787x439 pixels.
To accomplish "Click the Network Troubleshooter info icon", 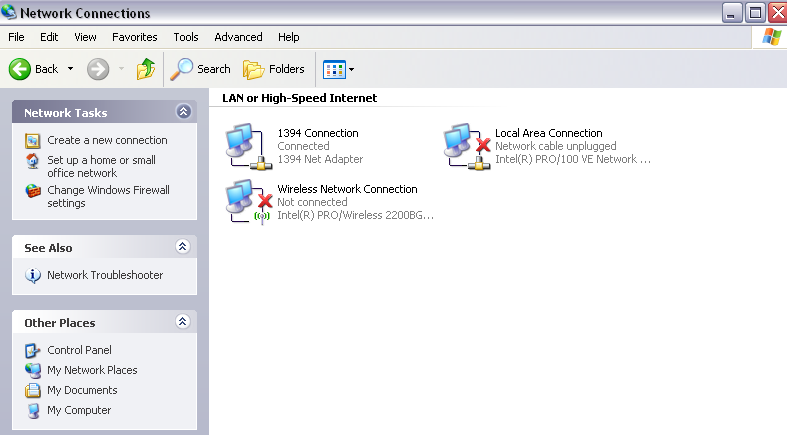I will 33,275.
